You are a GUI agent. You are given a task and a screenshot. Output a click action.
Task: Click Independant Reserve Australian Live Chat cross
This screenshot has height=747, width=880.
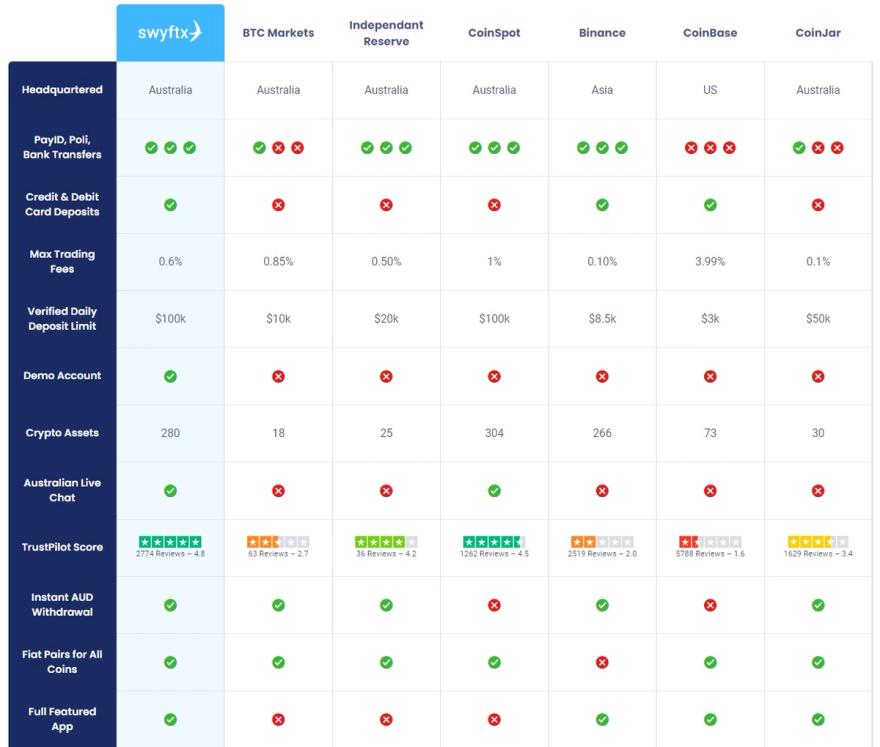(x=386, y=491)
